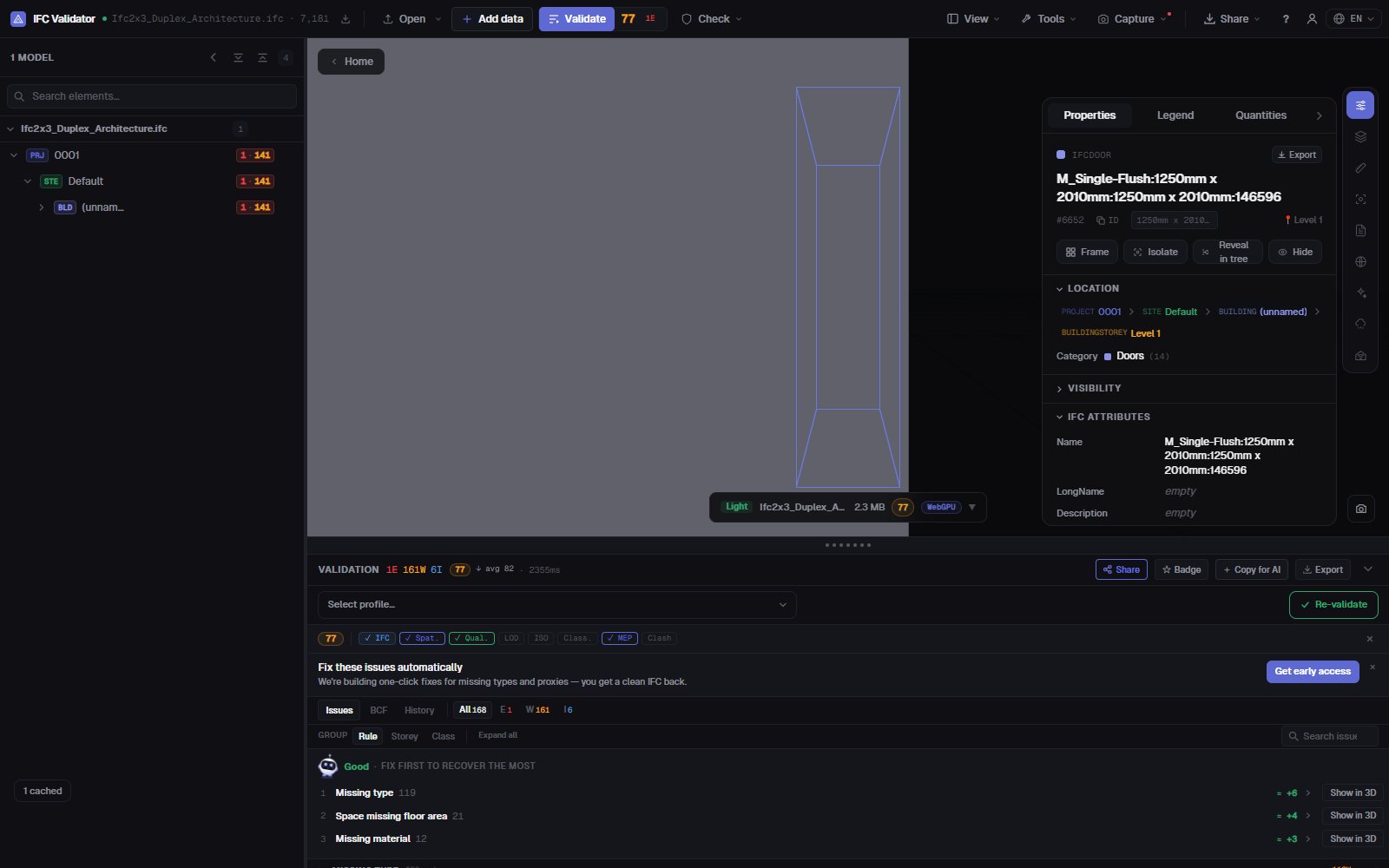This screenshot has width=1389, height=868.
Task: Open the help question mark icon
Action: 1286,19
